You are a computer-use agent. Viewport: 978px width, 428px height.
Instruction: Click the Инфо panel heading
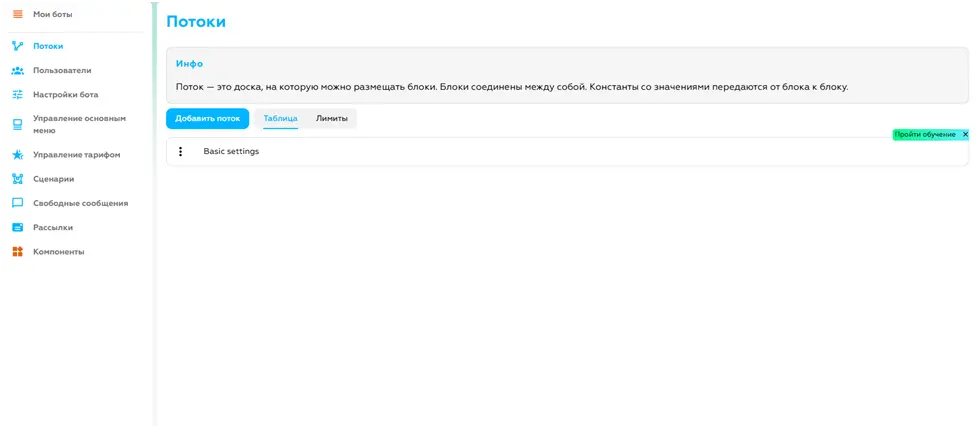[189, 64]
